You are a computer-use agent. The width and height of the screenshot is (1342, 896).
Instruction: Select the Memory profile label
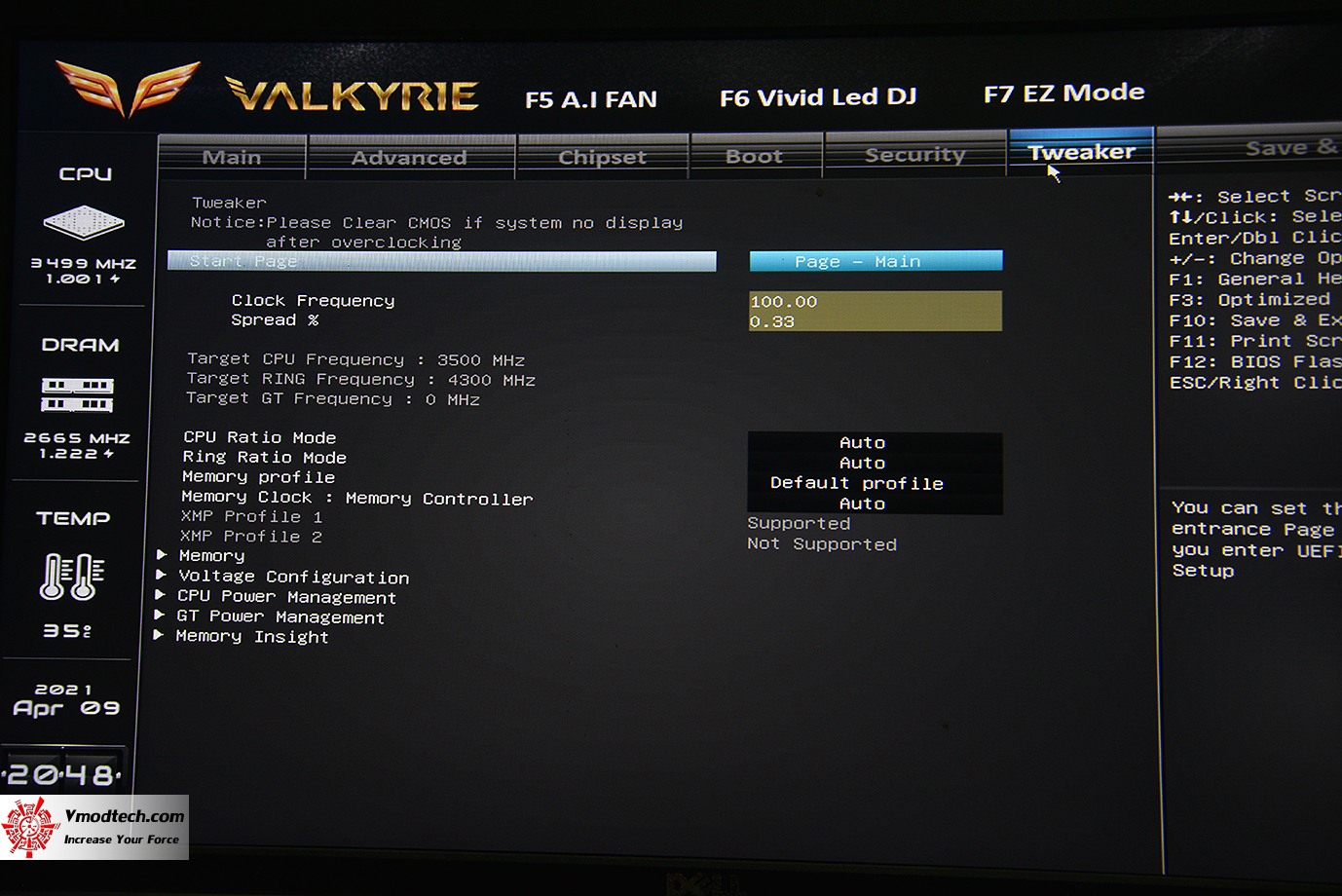coord(259,477)
